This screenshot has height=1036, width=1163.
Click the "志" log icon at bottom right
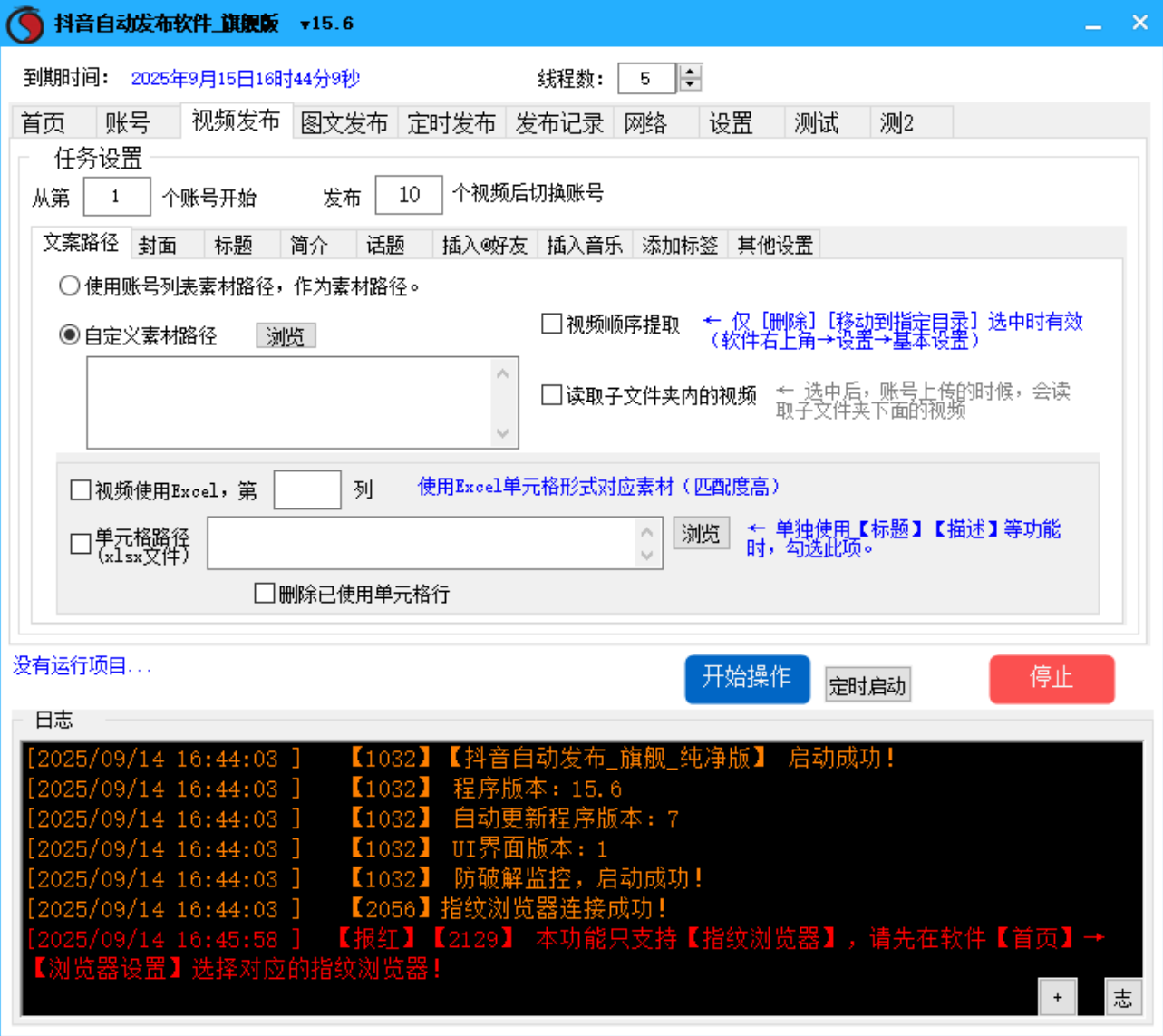coord(1123,997)
